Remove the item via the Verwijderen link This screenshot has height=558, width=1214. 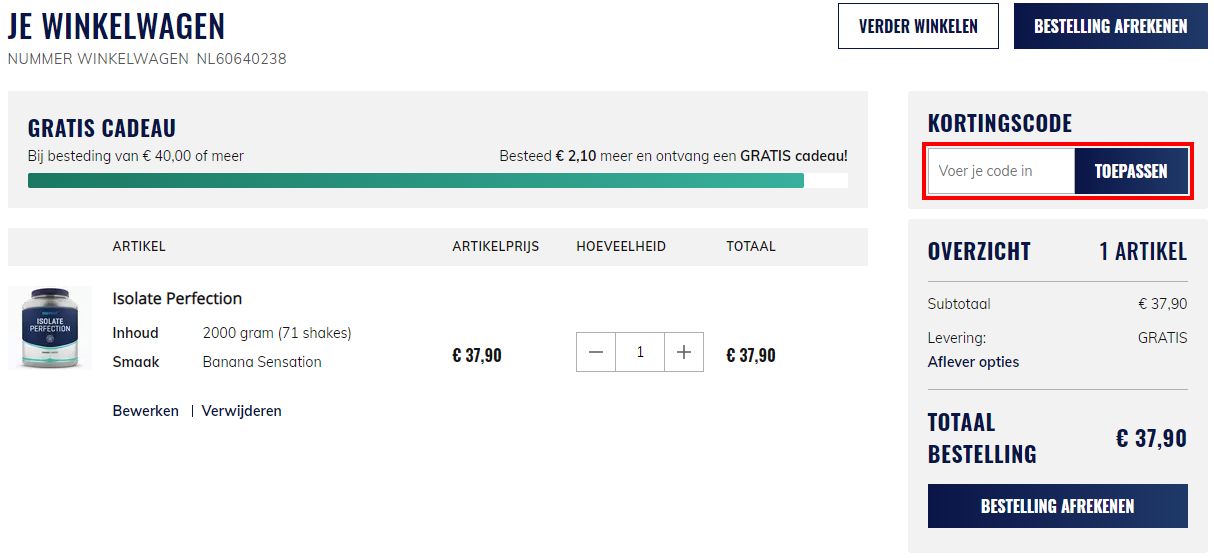[x=241, y=411]
